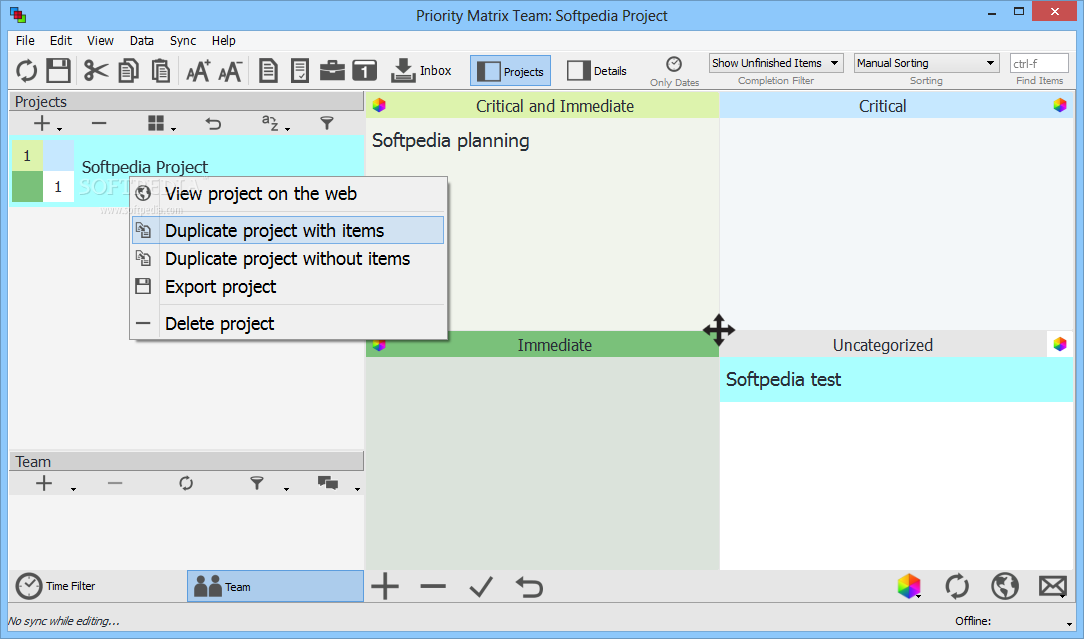The image size is (1084, 639).
Task: Click the copy icon in toolbar
Action: 129,71
